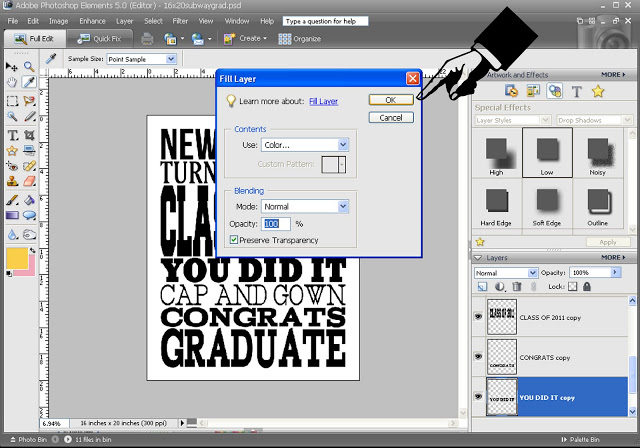Click the yellow foreground color swatch
The width and height of the screenshot is (640, 448).
[x=17, y=258]
